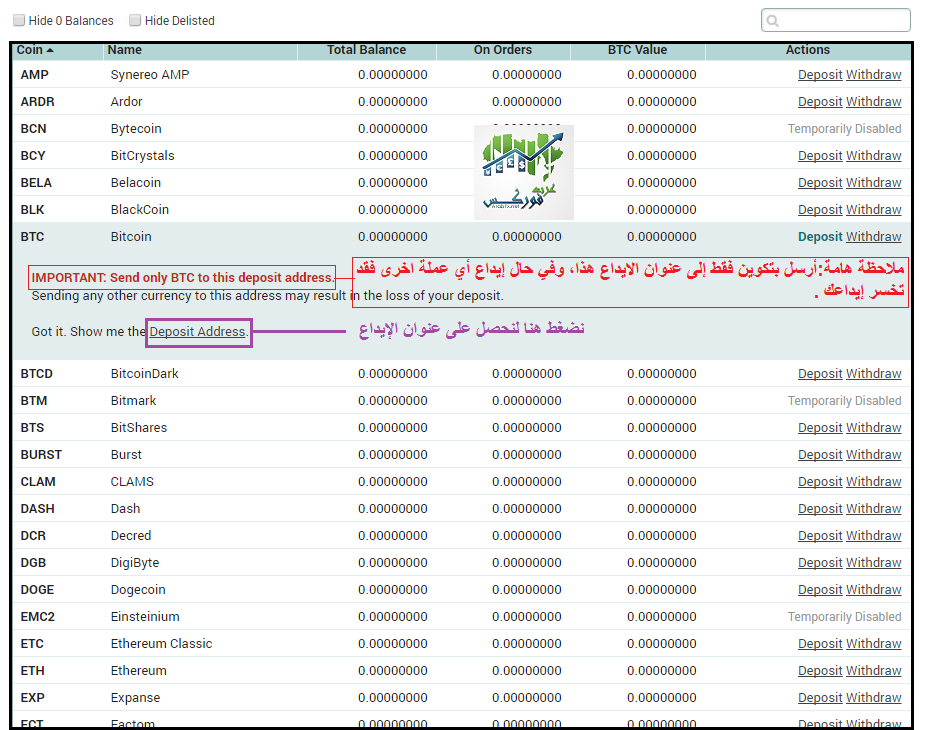The width and height of the screenshot is (926, 730).
Task: Click Withdraw in the Ardor row
Action: [x=874, y=102]
